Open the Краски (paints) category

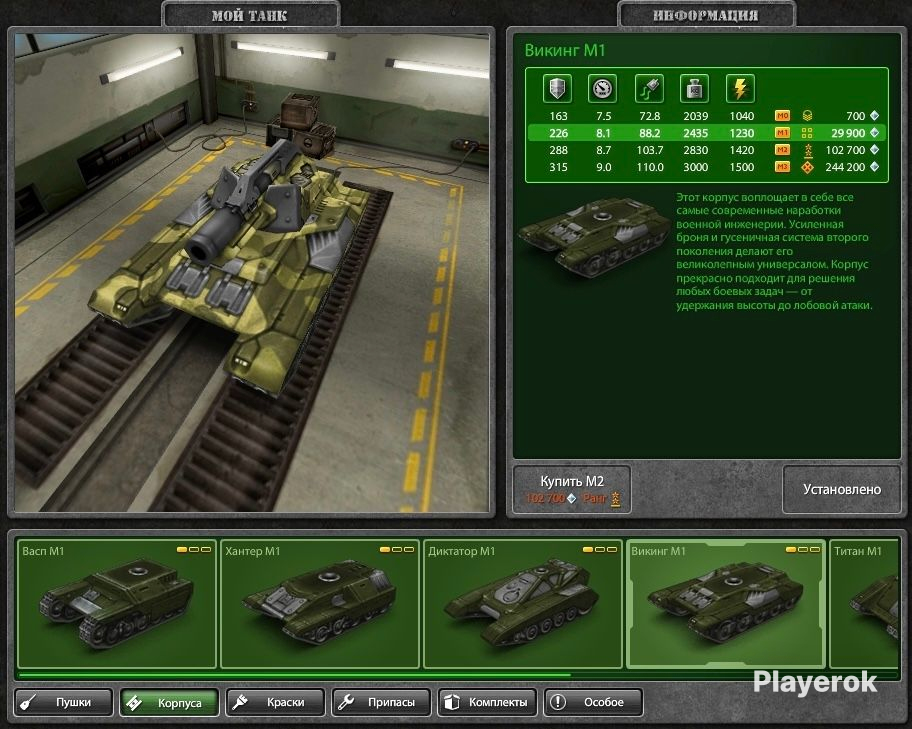click(275, 702)
